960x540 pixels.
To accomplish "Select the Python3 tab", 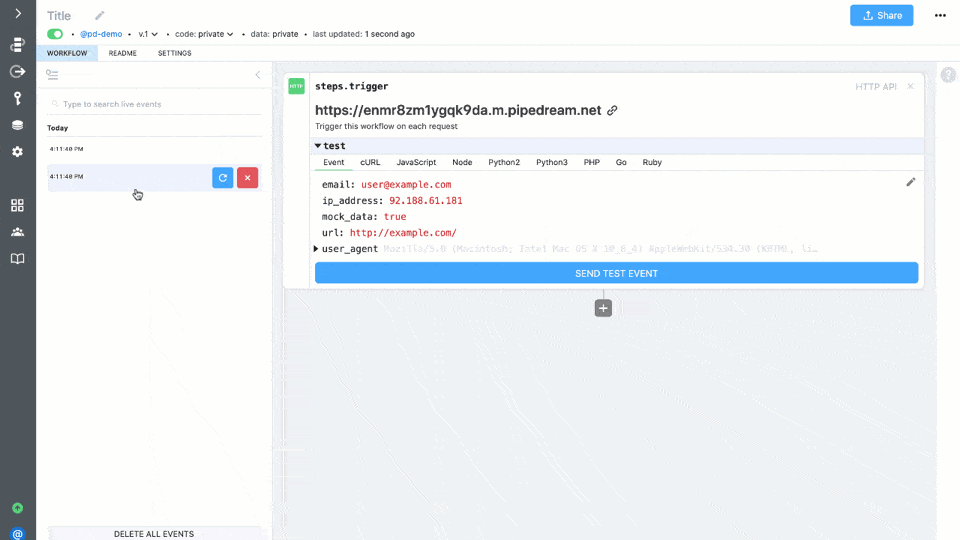I will tap(551, 162).
